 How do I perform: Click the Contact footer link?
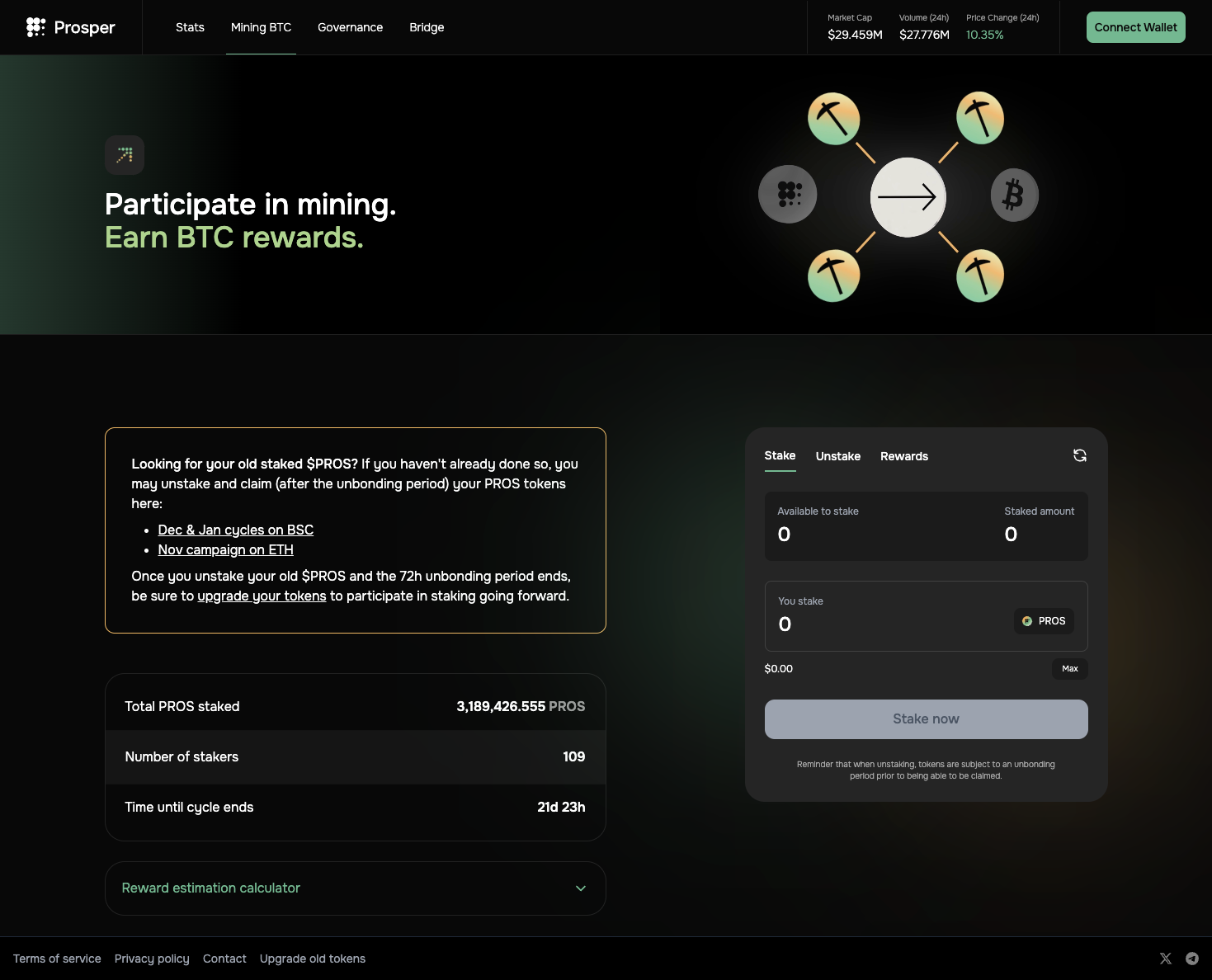pyautogui.click(x=224, y=959)
